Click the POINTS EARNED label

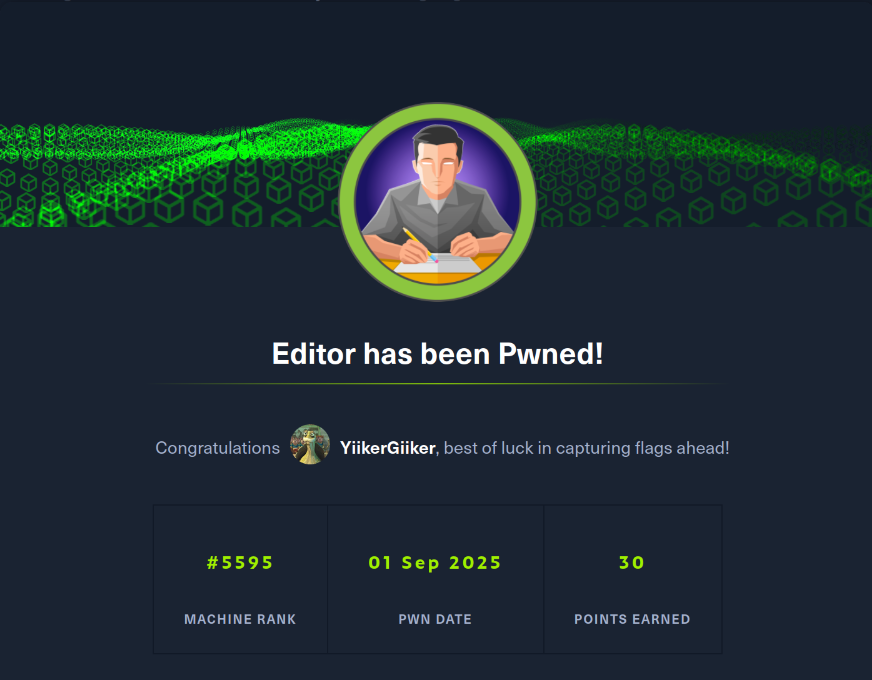[632, 619]
